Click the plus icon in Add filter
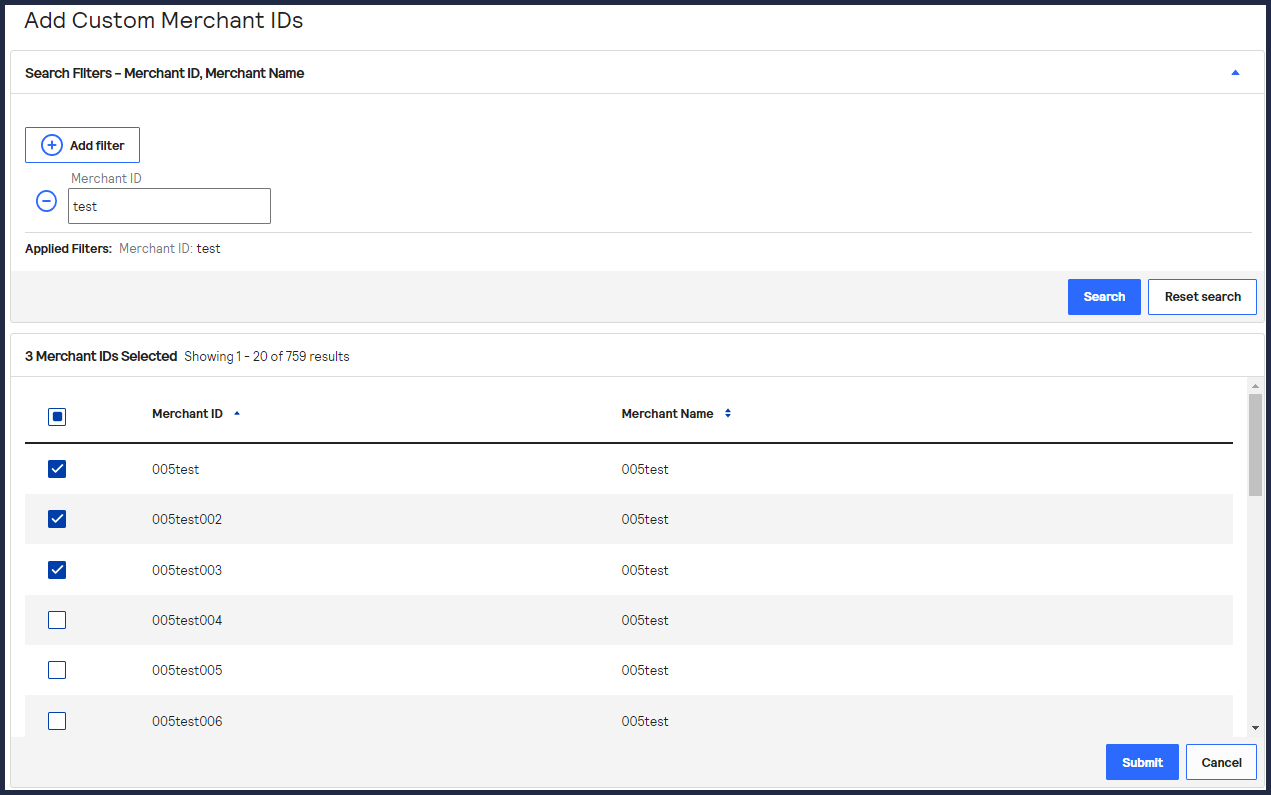The height and width of the screenshot is (795, 1271). tap(51, 145)
